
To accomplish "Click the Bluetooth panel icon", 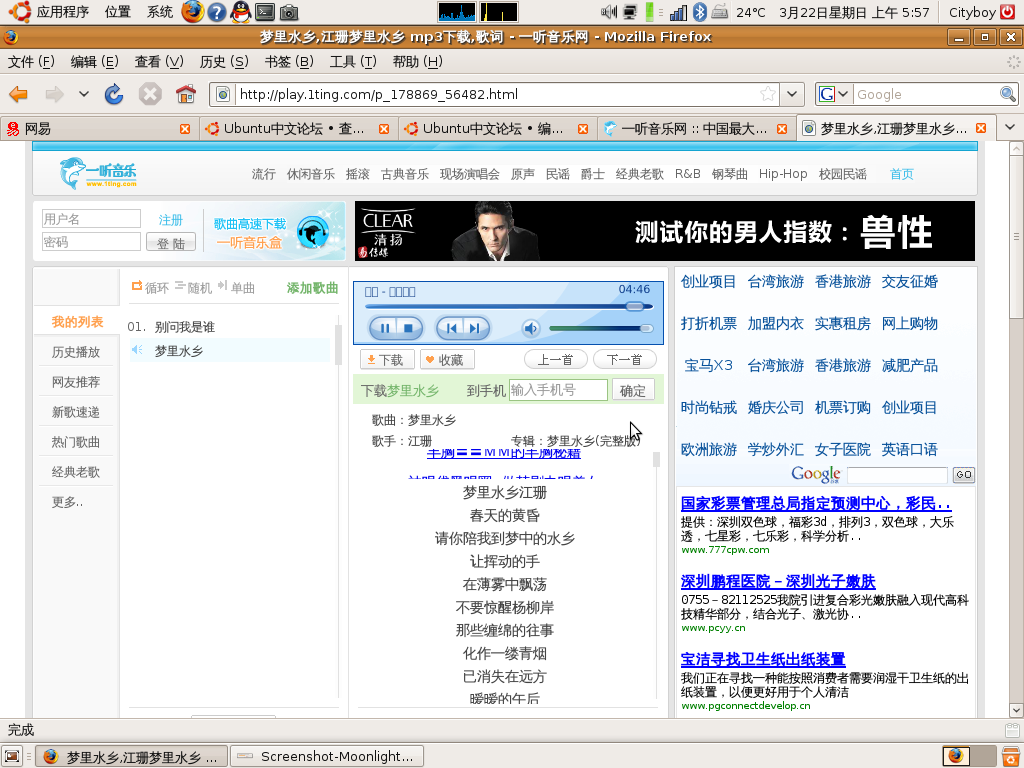I will 699,12.
